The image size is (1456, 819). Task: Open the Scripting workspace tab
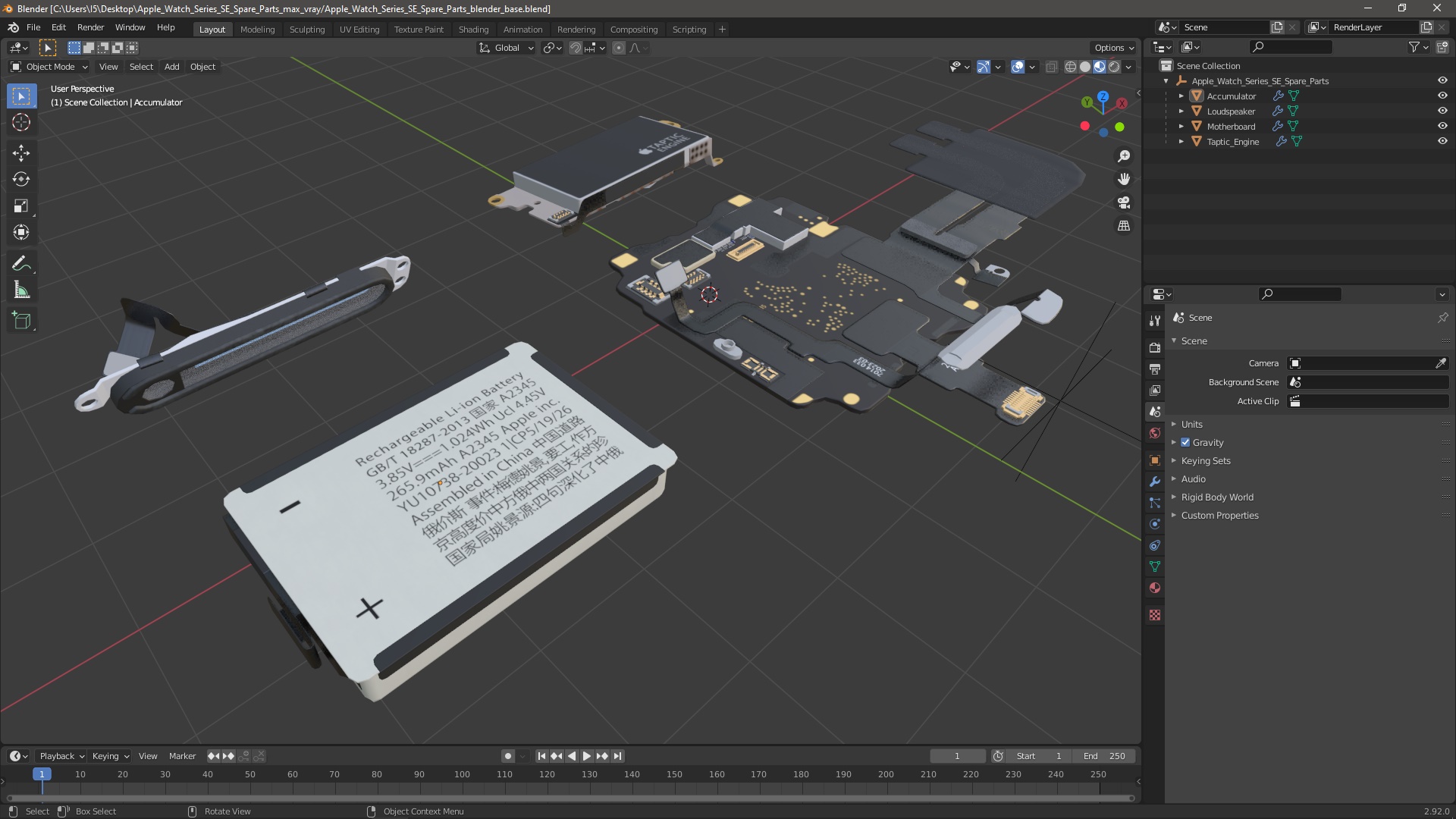[x=689, y=30]
